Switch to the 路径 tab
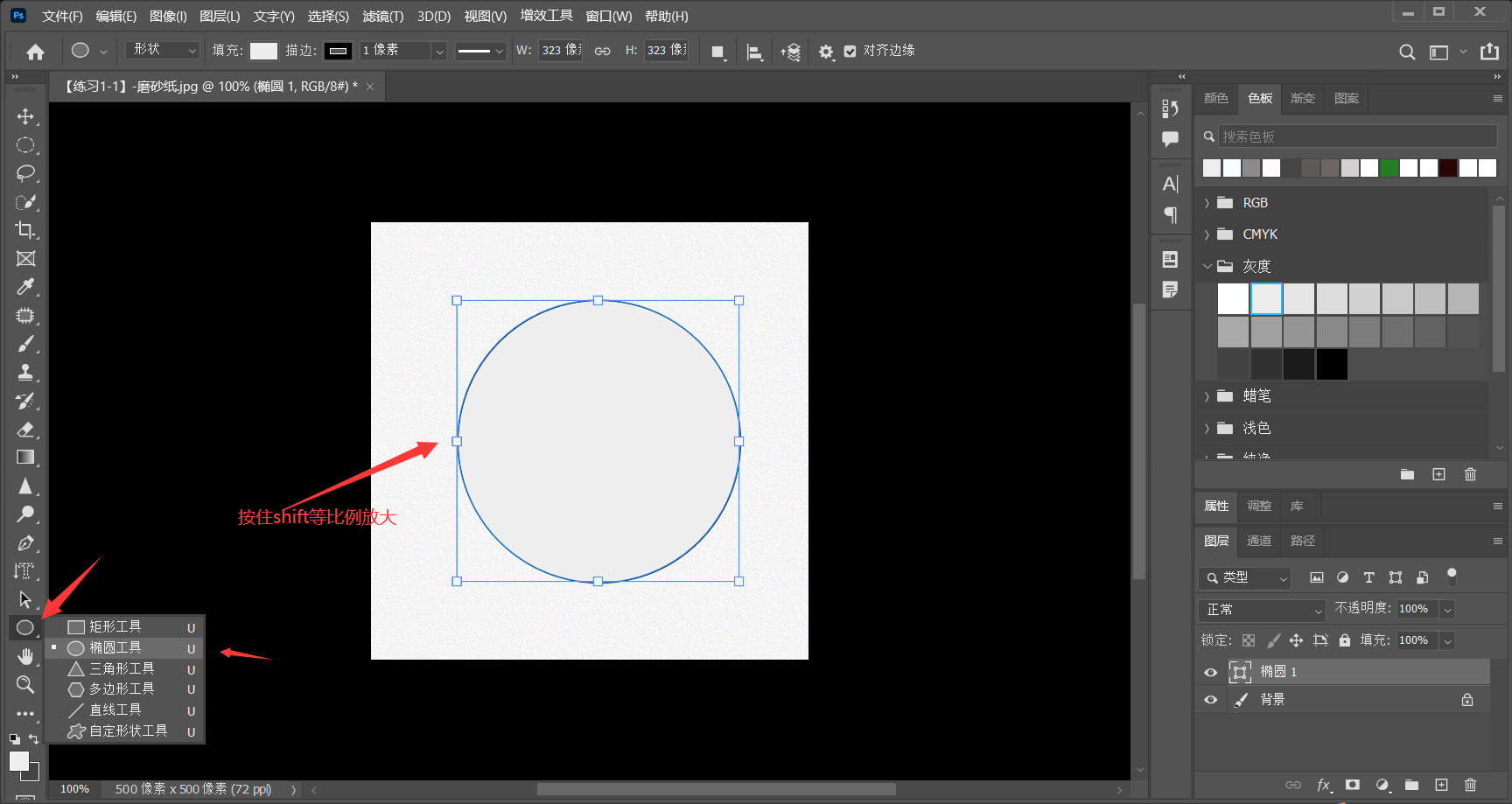This screenshot has width=1512, height=804. pos(1303,541)
